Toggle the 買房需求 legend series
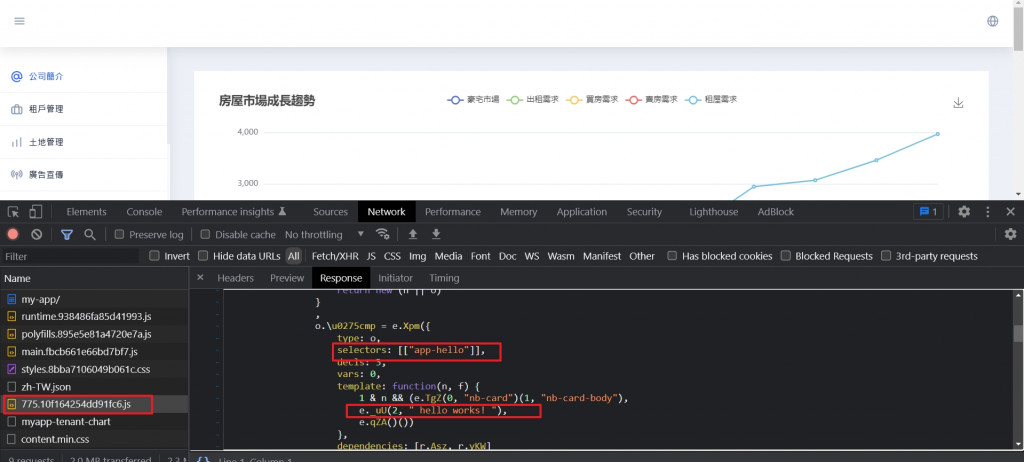The height and width of the screenshot is (462, 1024). click(592, 99)
